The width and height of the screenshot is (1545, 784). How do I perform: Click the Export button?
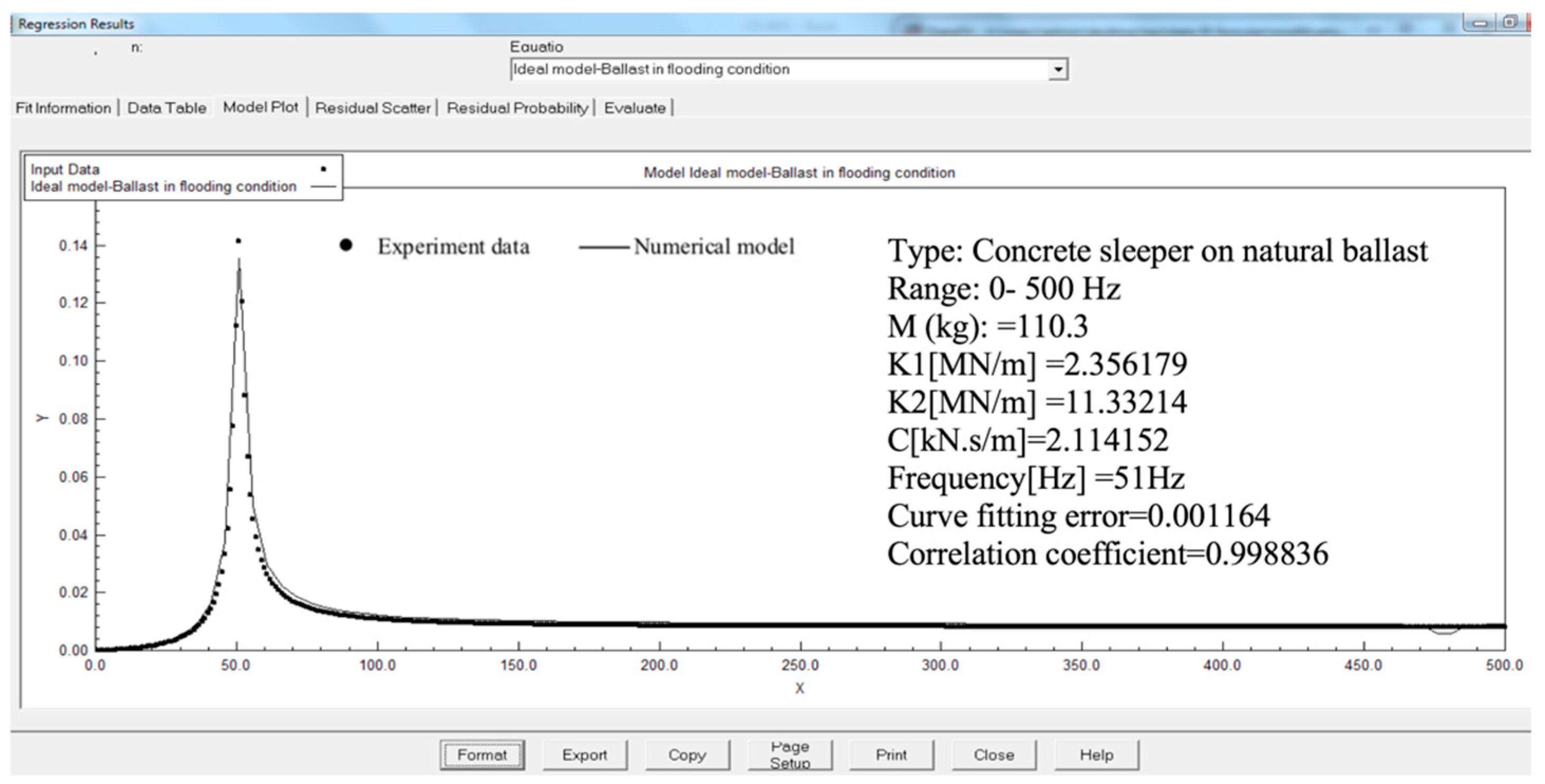[x=584, y=754]
